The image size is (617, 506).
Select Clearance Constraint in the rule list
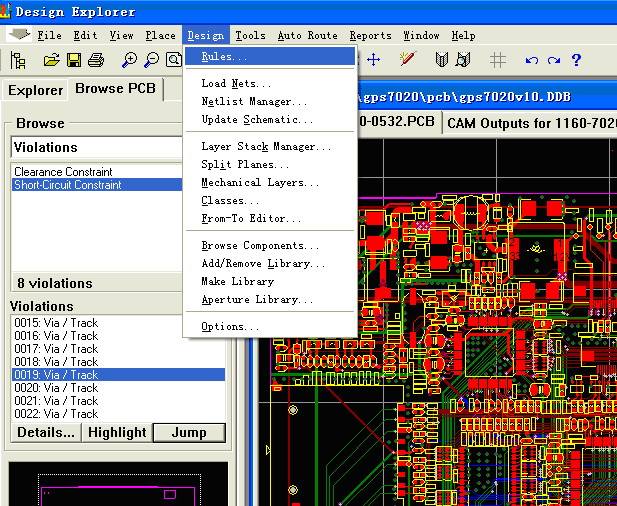63,172
